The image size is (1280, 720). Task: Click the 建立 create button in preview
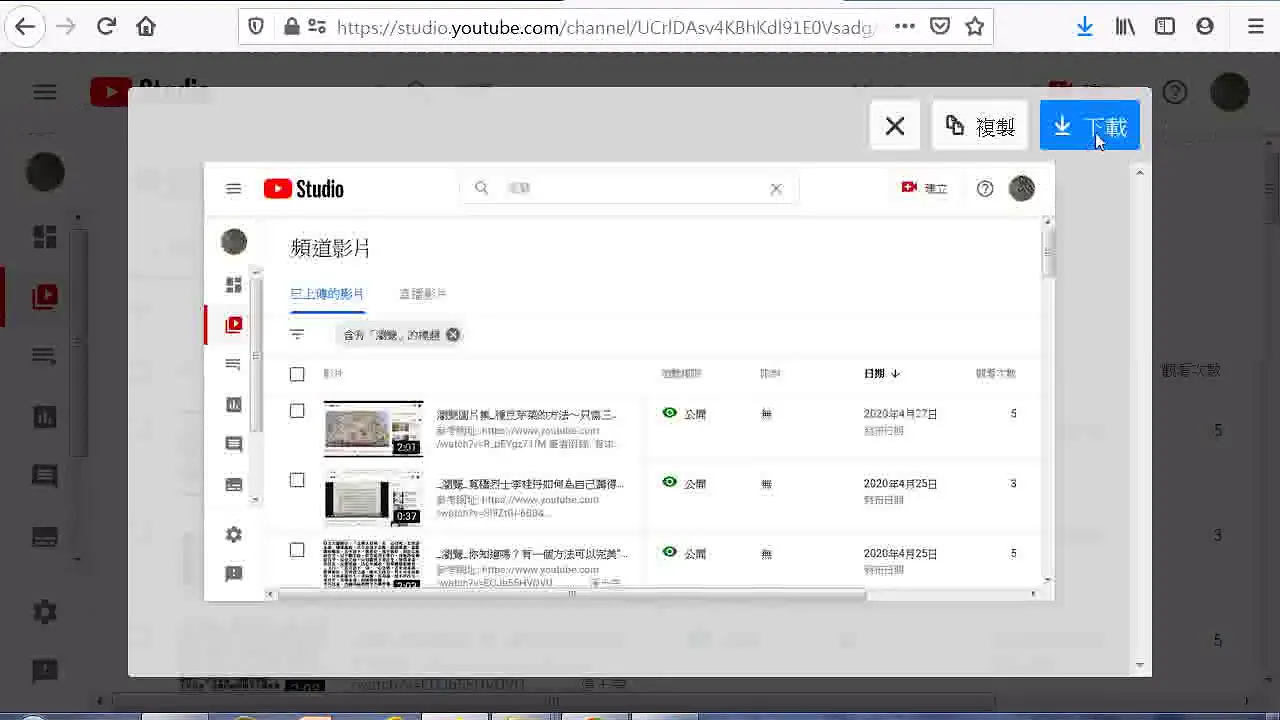pyautogui.click(x=924, y=188)
